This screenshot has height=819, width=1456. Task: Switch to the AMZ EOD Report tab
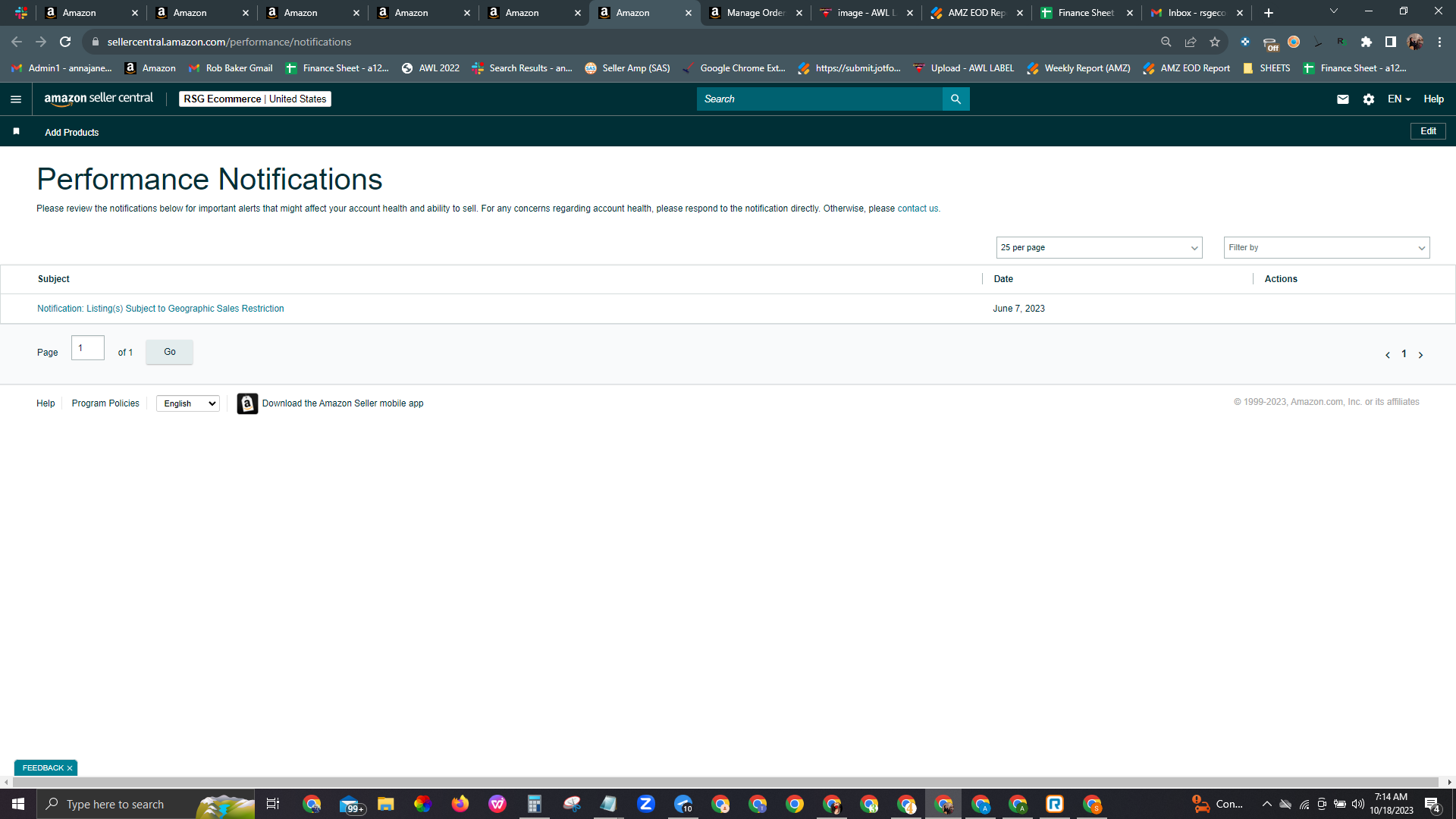point(977,13)
